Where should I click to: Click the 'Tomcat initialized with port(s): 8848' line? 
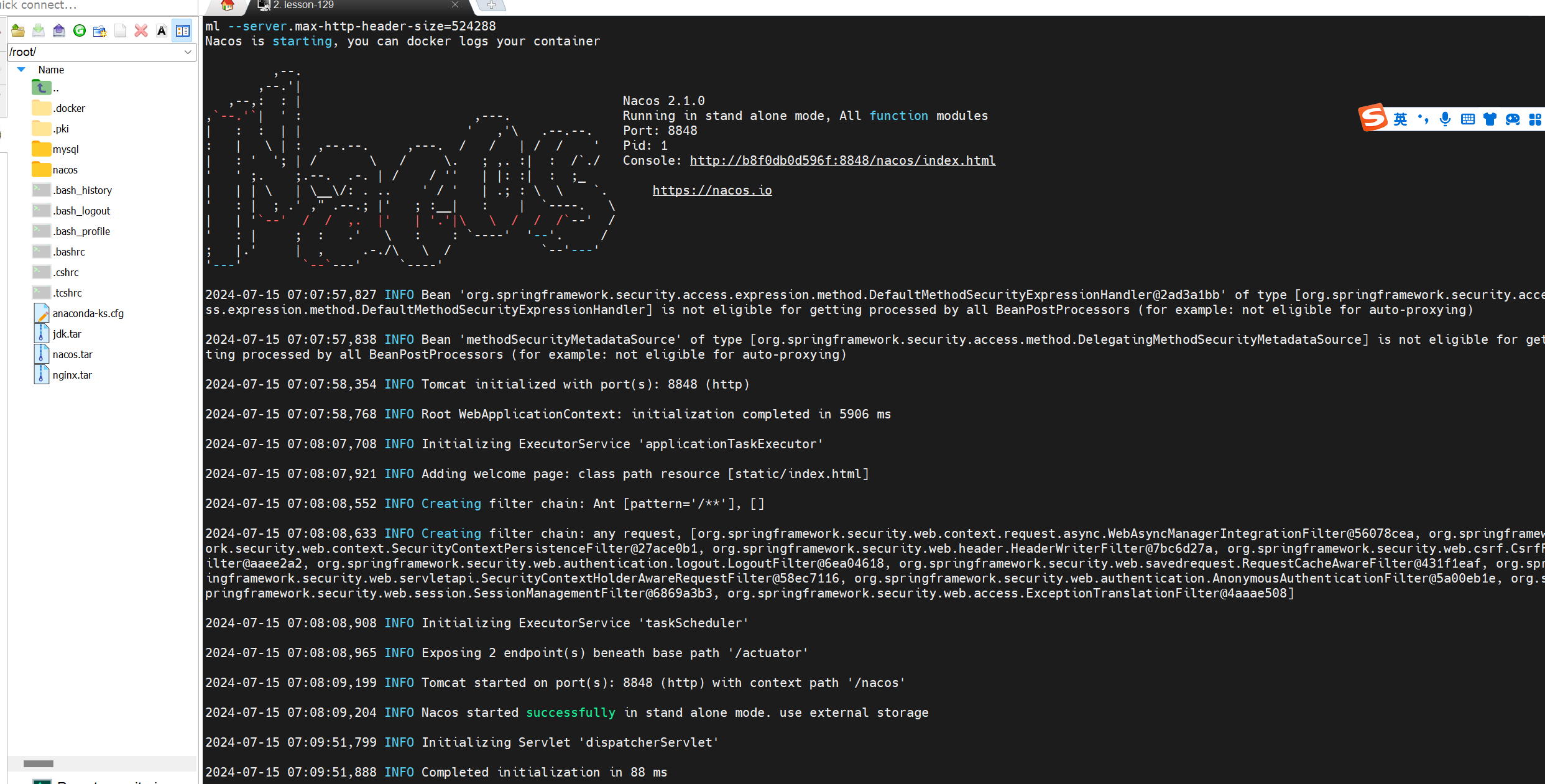(x=477, y=384)
